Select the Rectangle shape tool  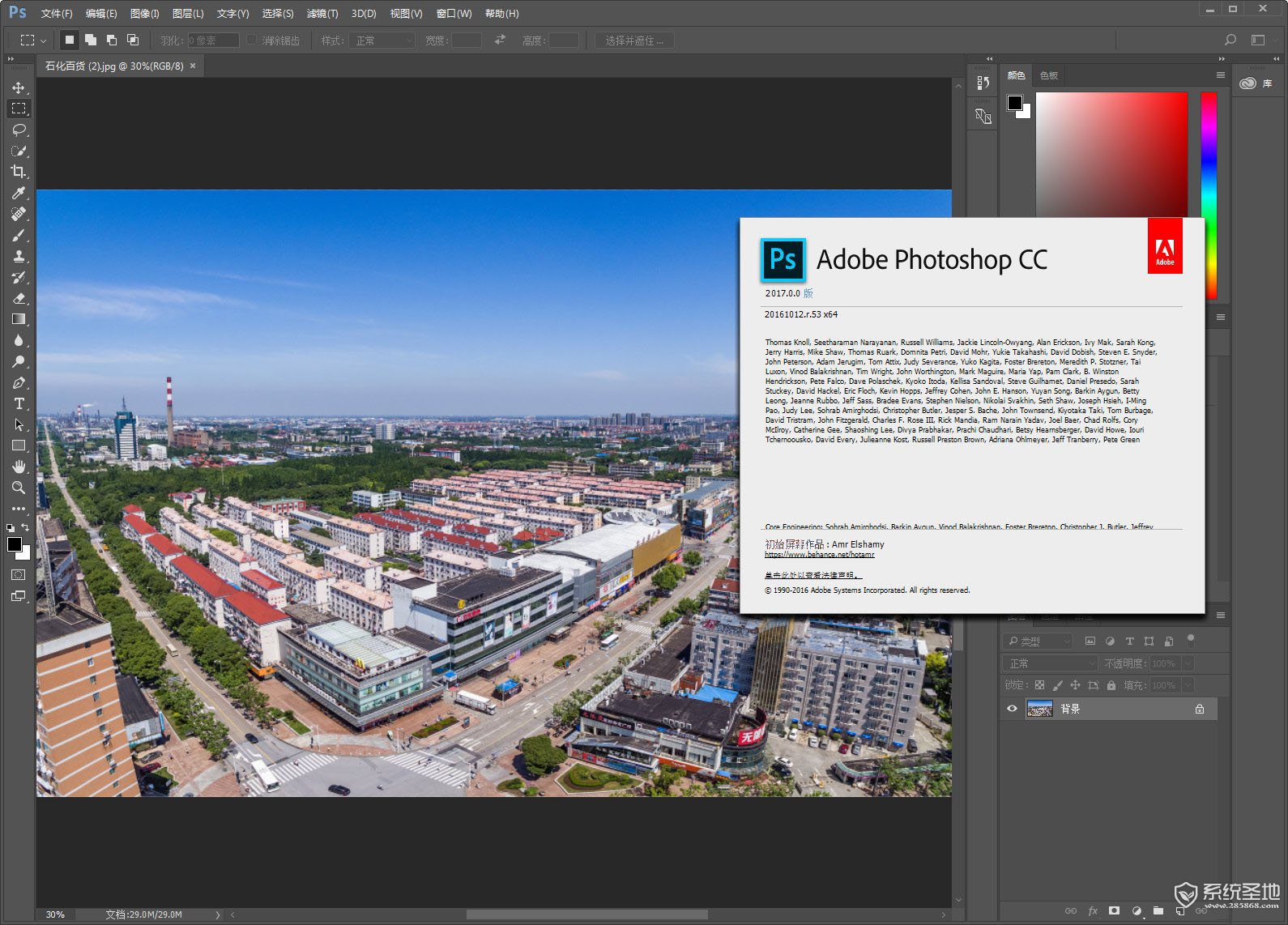click(19, 445)
